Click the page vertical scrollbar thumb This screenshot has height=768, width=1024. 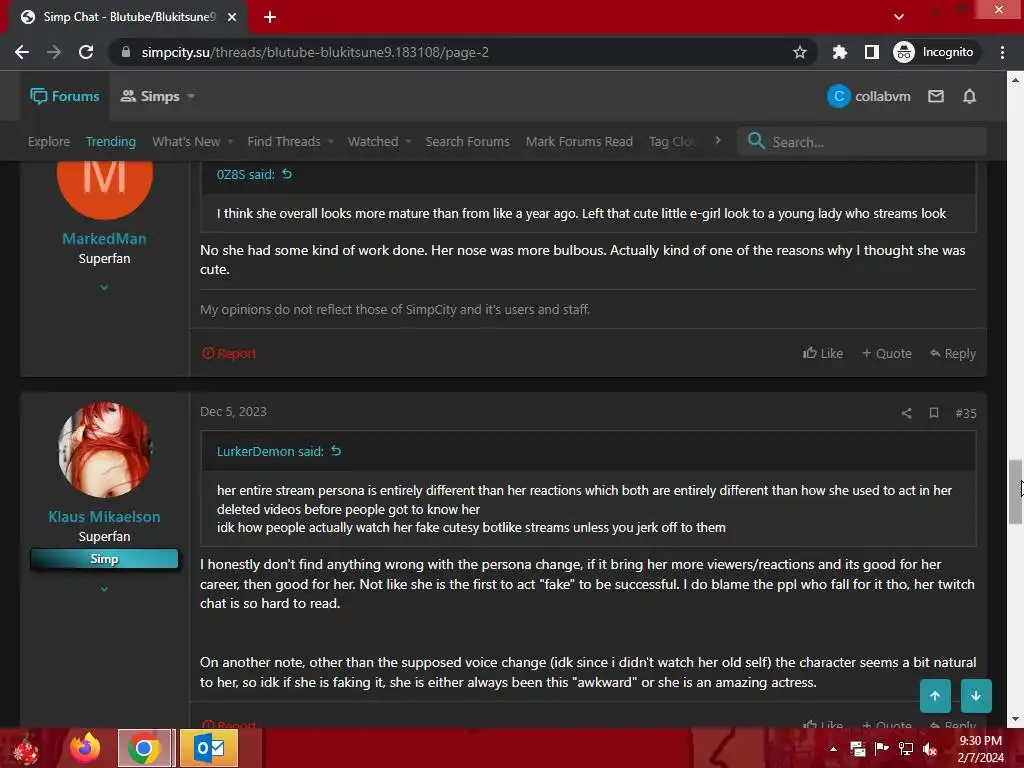click(x=1015, y=492)
